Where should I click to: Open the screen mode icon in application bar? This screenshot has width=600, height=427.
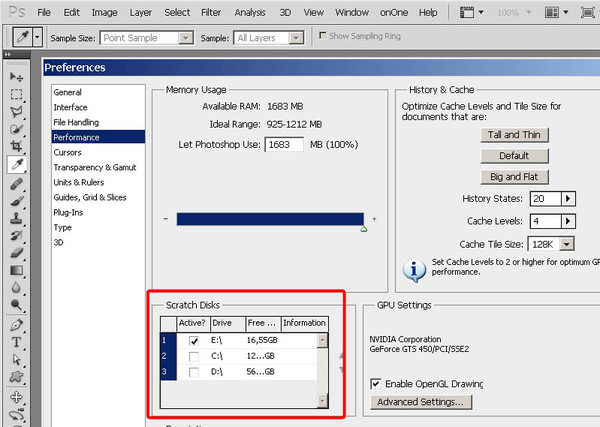(588, 13)
